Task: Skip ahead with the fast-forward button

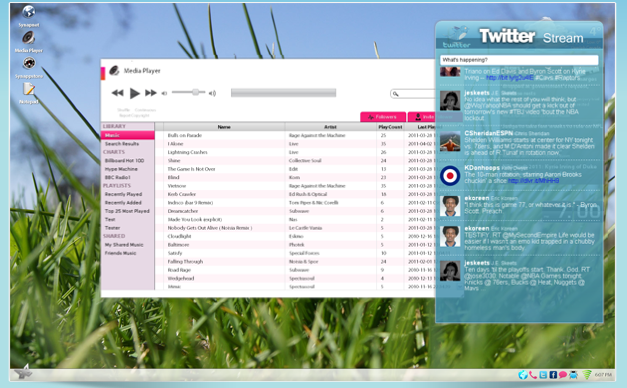Action: (151, 93)
